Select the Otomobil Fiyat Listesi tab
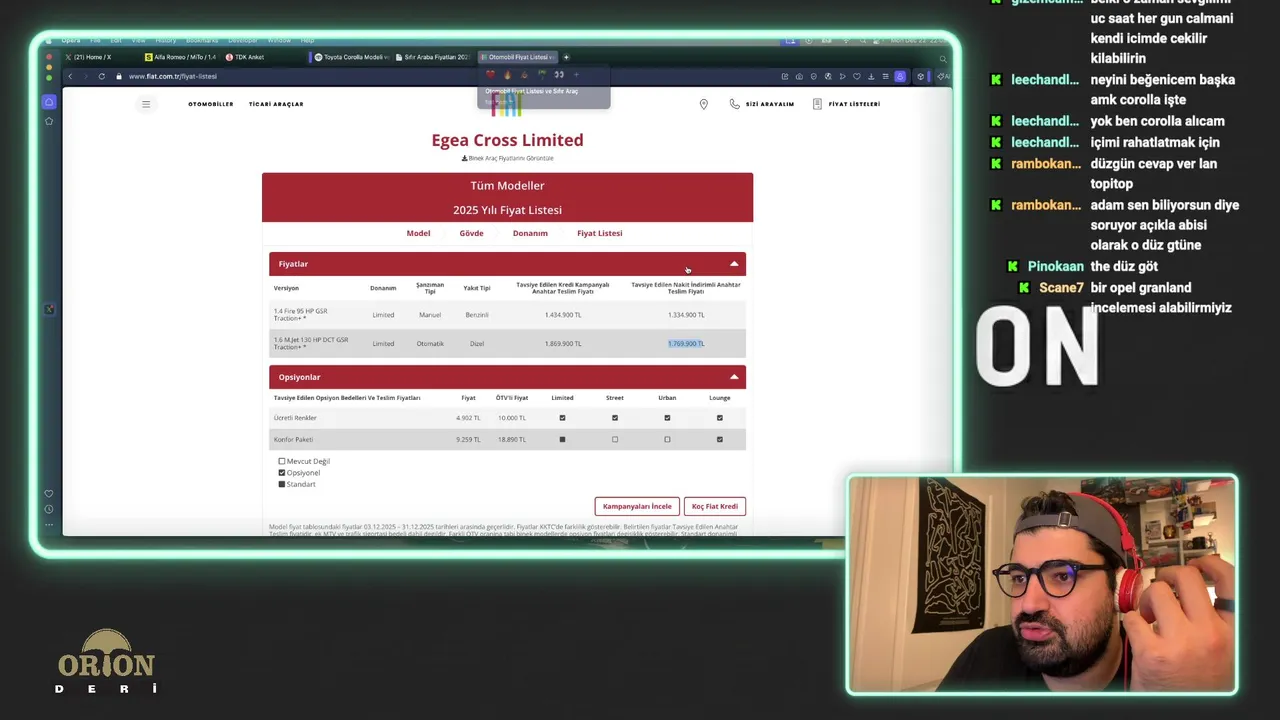1280x720 pixels. point(517,57)
